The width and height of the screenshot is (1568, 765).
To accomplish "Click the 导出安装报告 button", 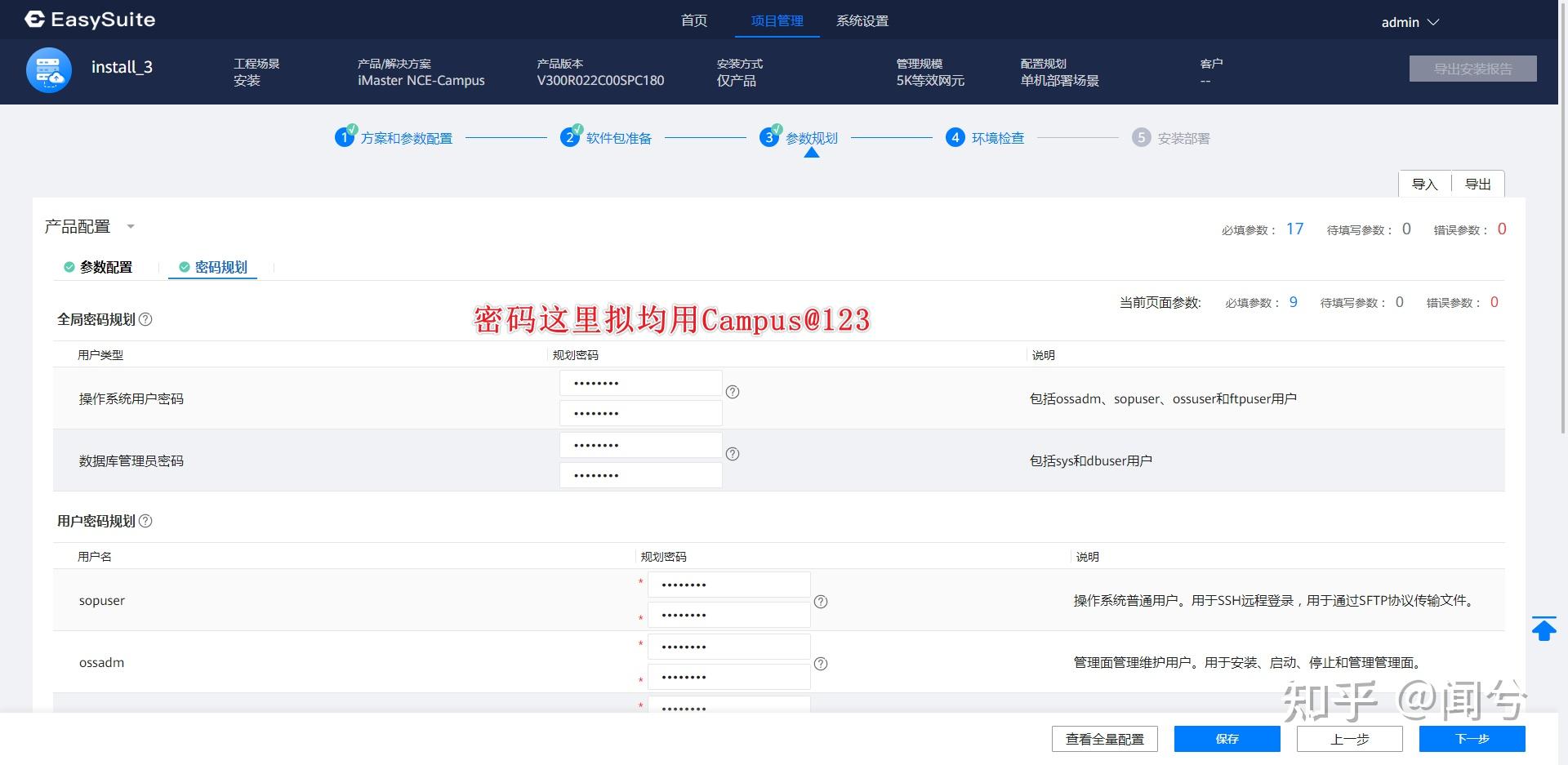I will (x=1472, y=69).
